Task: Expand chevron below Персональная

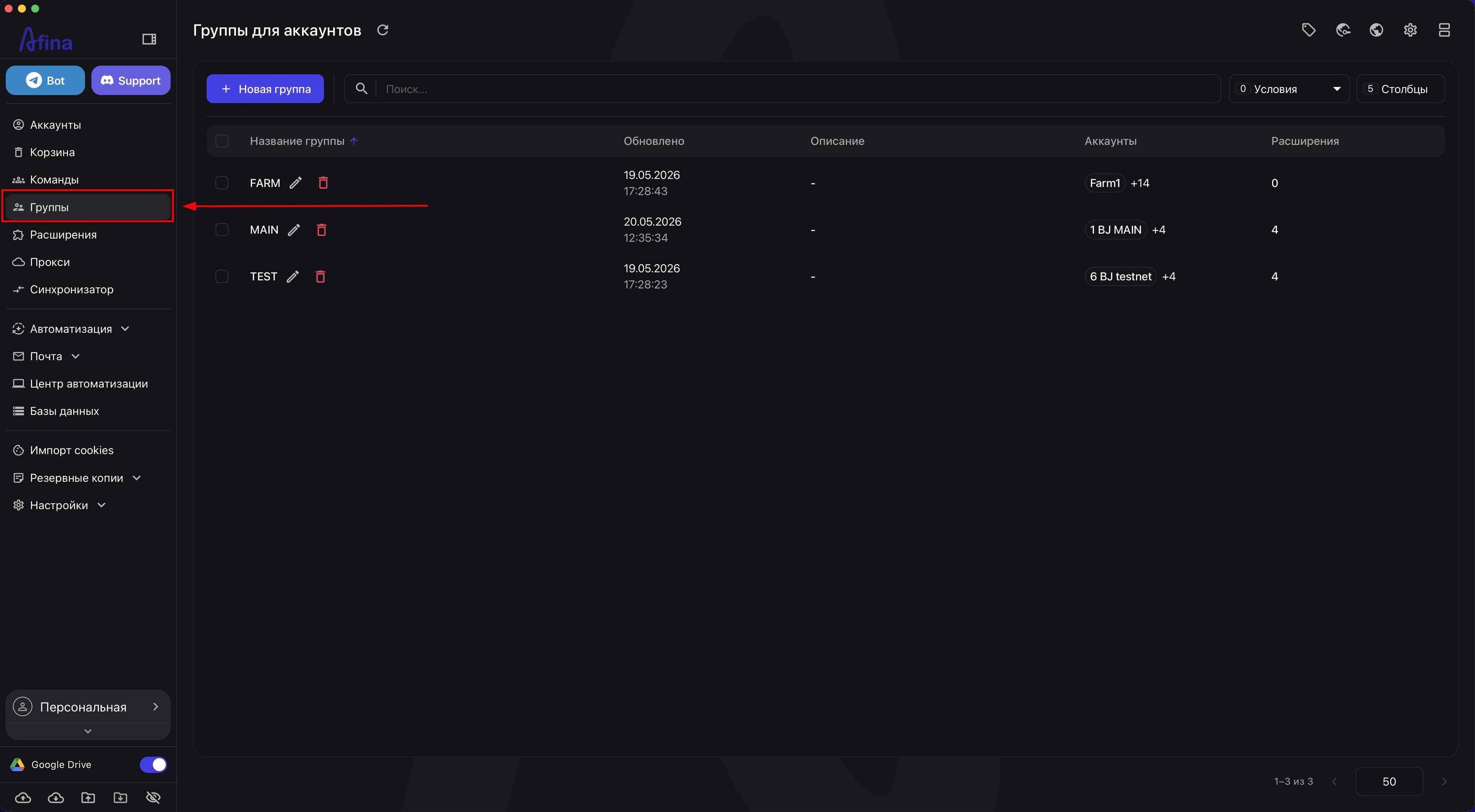Action: [x=88, y=731]
